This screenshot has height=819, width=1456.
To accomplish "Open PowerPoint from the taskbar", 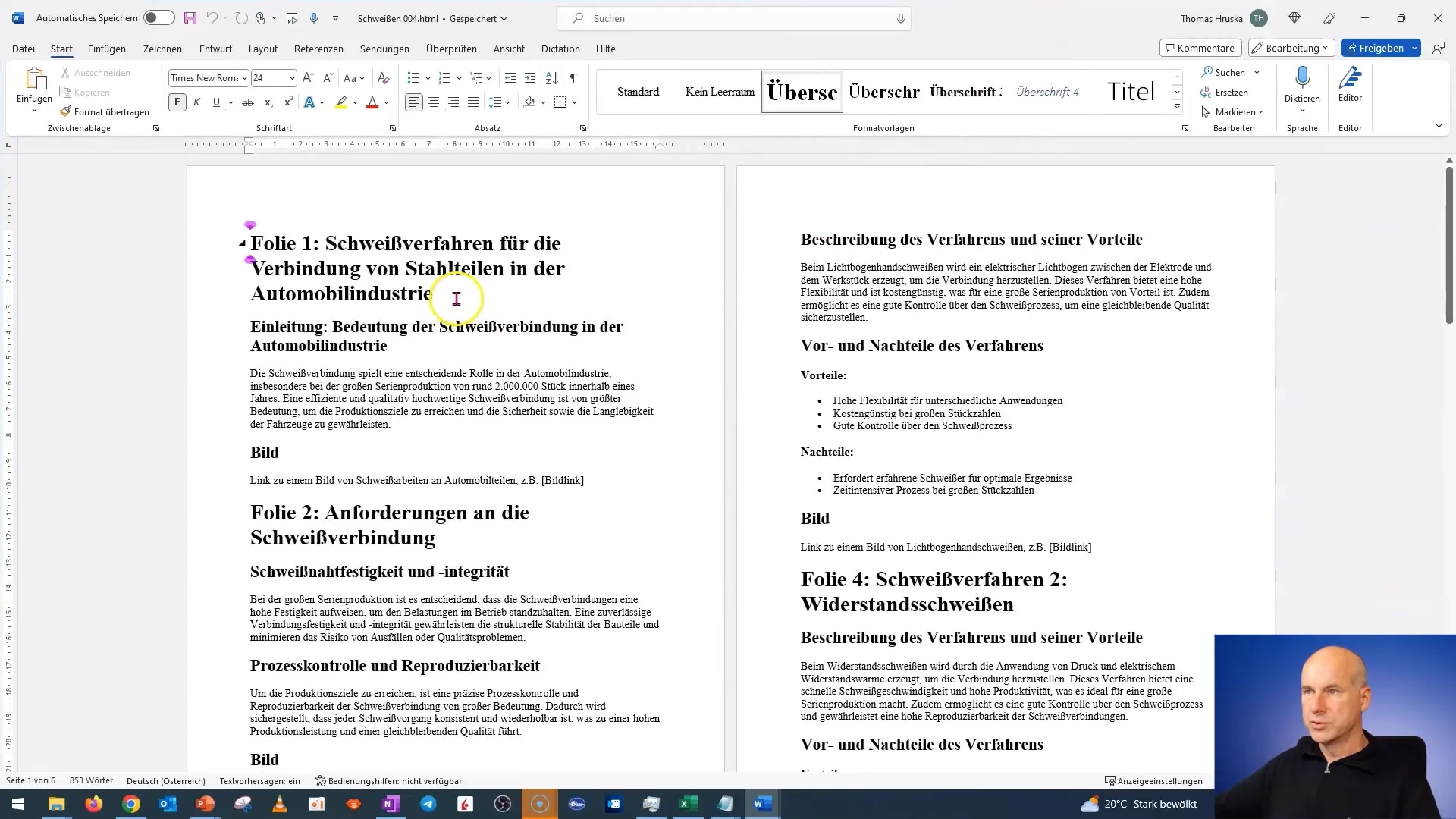I will click(x=206, y=804).
